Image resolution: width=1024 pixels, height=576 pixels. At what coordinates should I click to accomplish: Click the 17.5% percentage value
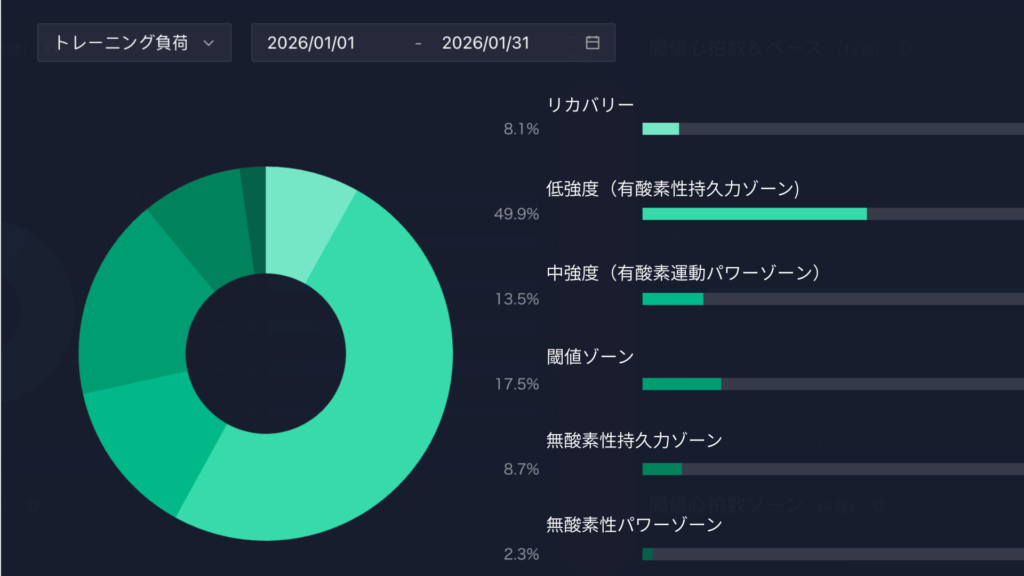(518, 384)
